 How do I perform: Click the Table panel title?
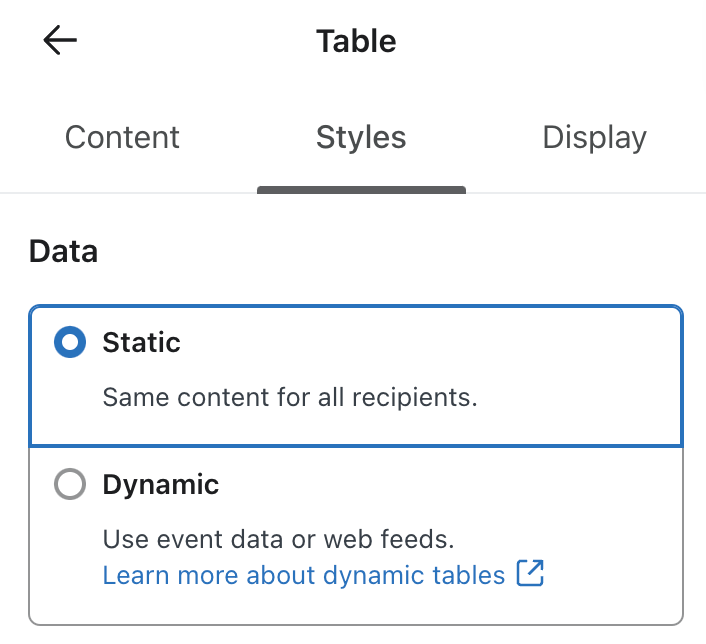356,41
